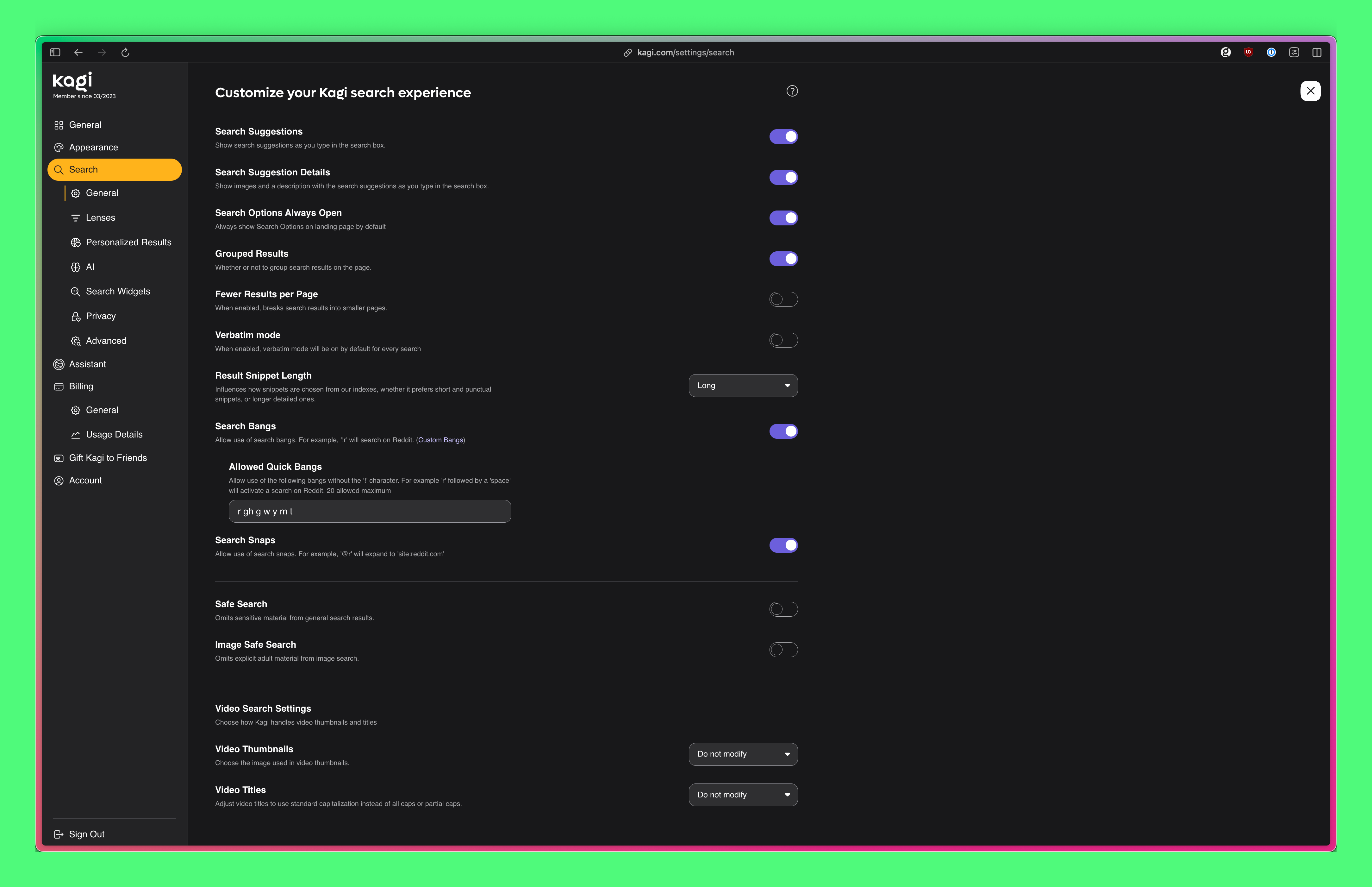Click the help question mark icon
This screenshot has width=1372, height=887.
pyautogui.click(x=792, y=91)
